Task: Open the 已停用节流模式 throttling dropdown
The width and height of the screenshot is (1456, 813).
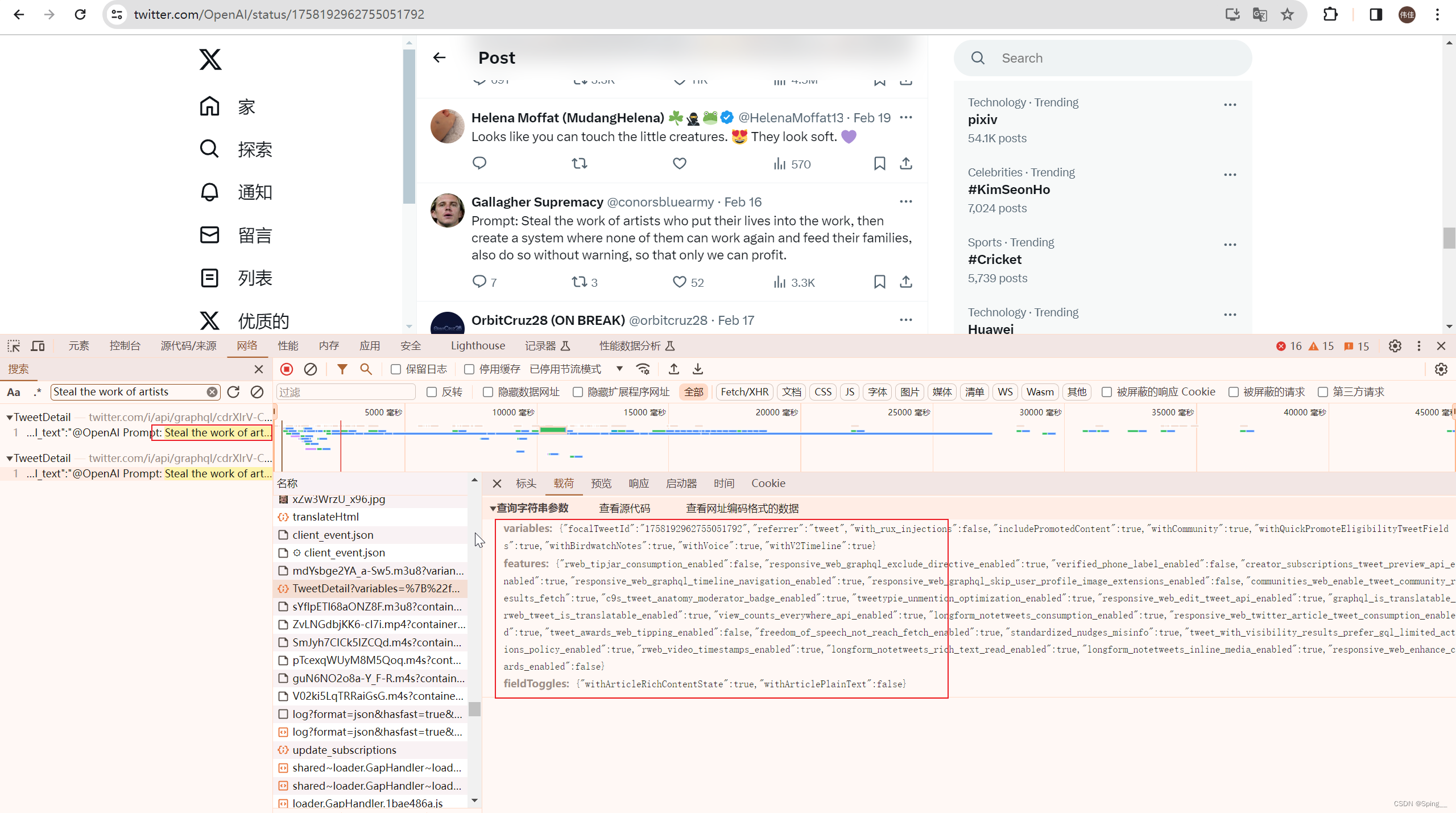Action: [619, 369]
